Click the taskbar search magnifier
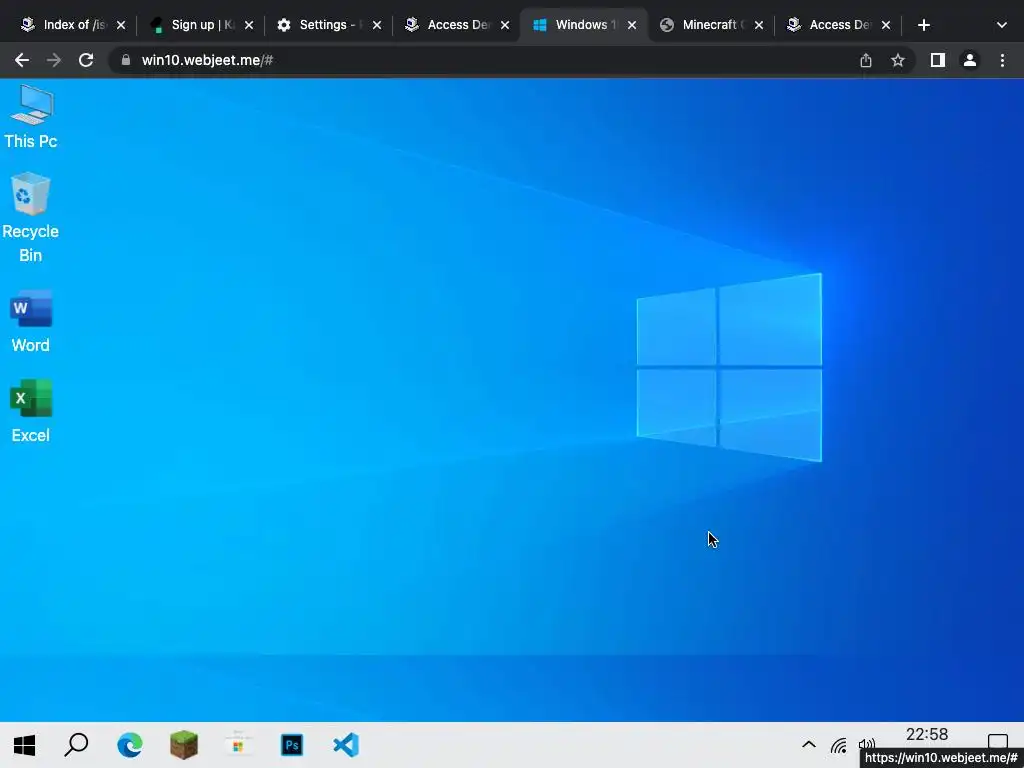The width and height of the screenshot is (1024, 768). click(76, 744)
